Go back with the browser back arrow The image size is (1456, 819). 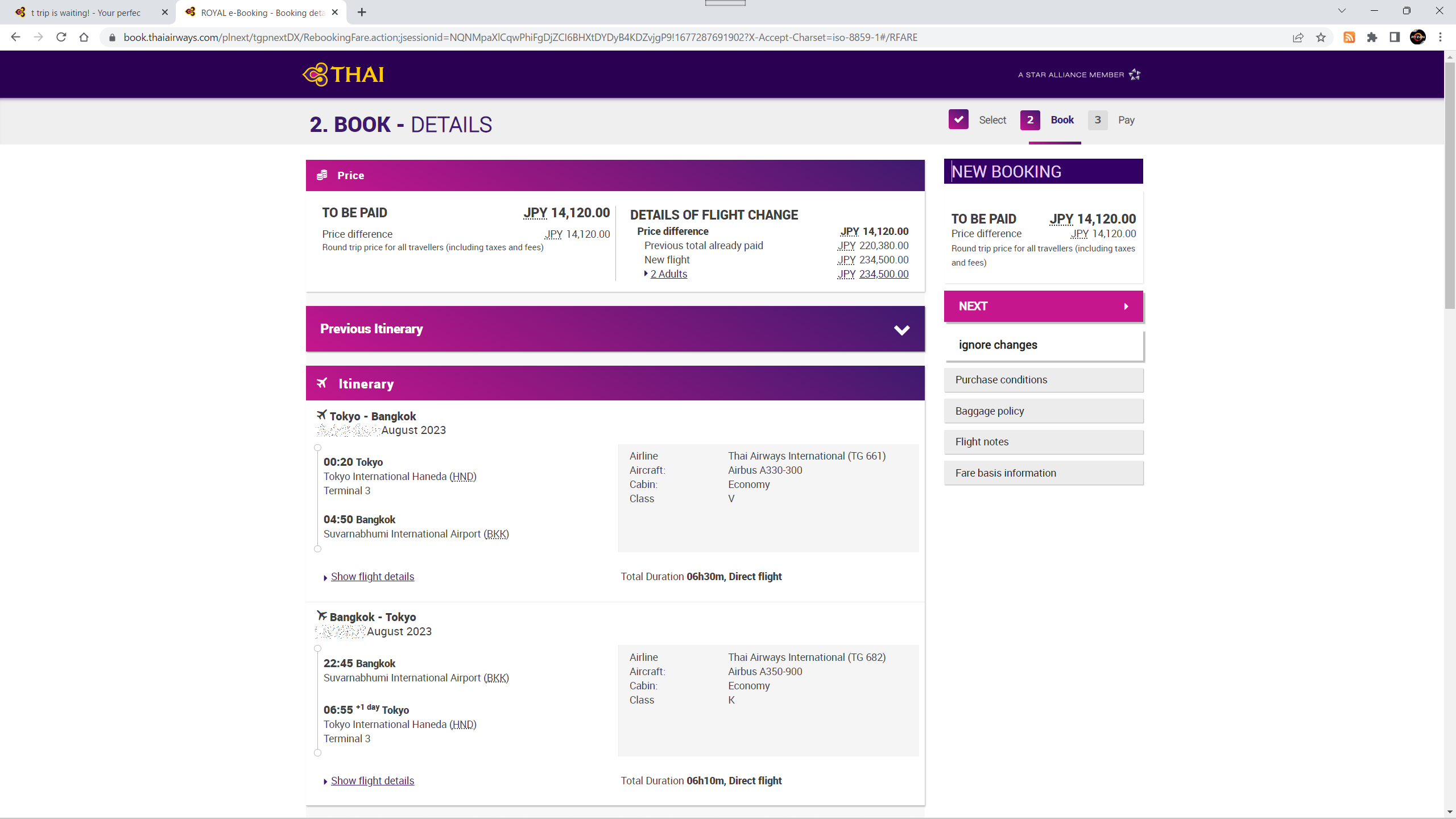pyautogui.click(x=16, y=38)
